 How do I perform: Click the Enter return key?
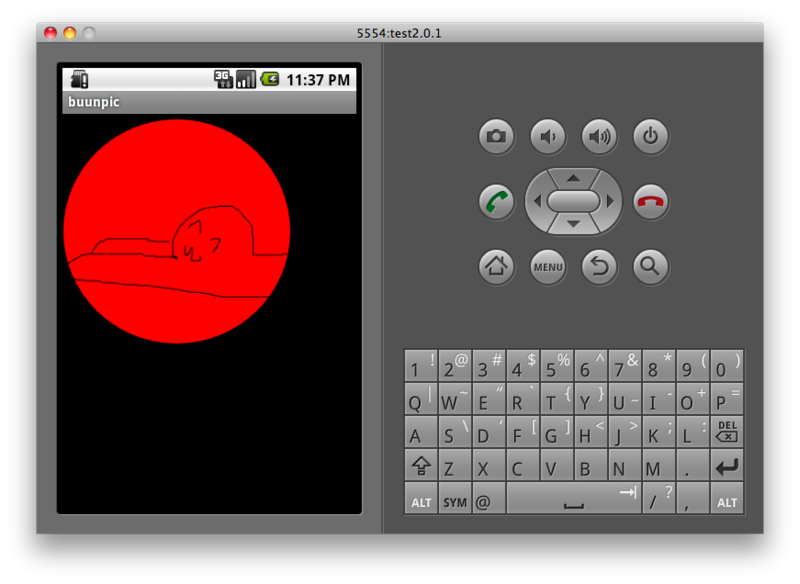click(727, 466)
